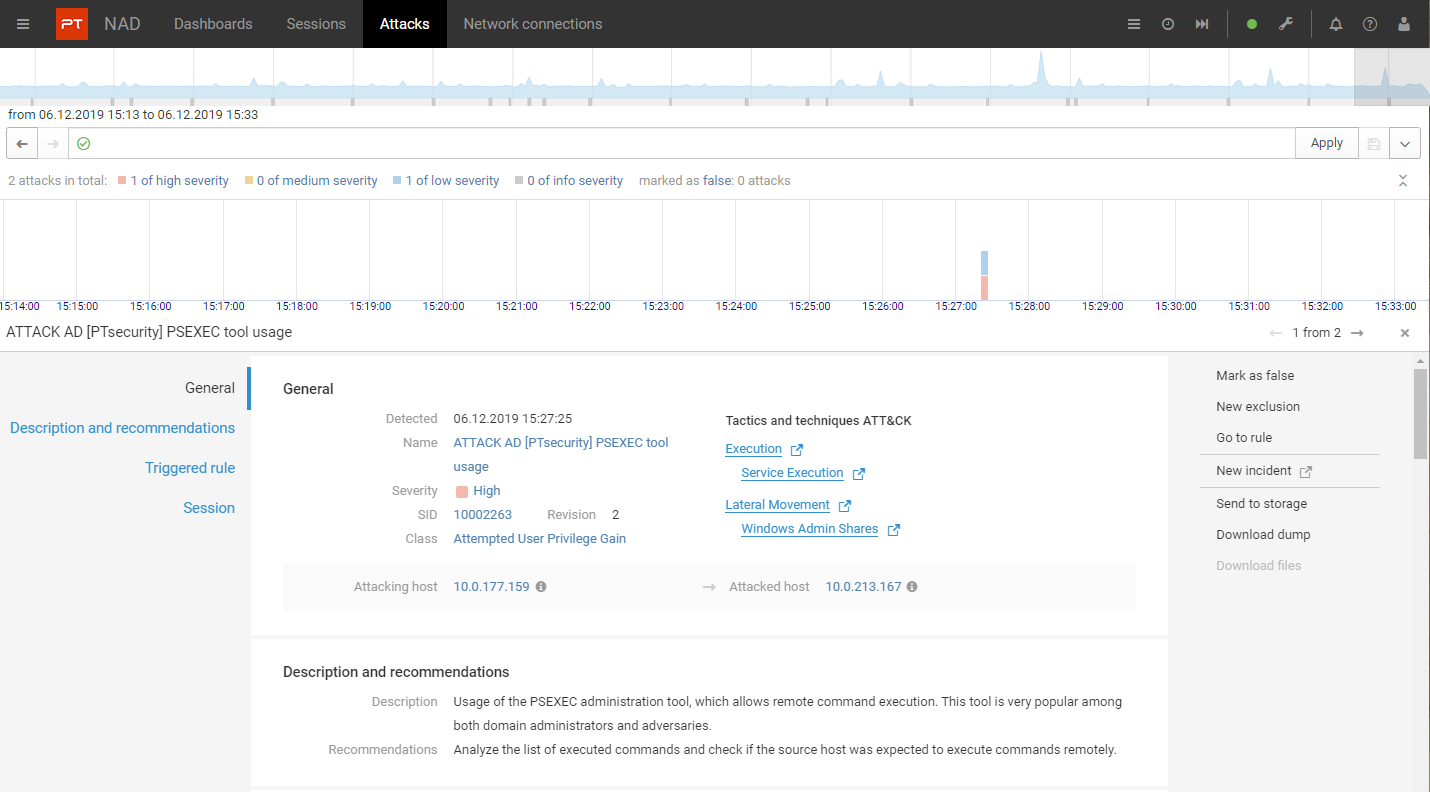This screenshot has height=792, width=1430.
Task: Close the attack details panel
Action: coord(1405,333)
